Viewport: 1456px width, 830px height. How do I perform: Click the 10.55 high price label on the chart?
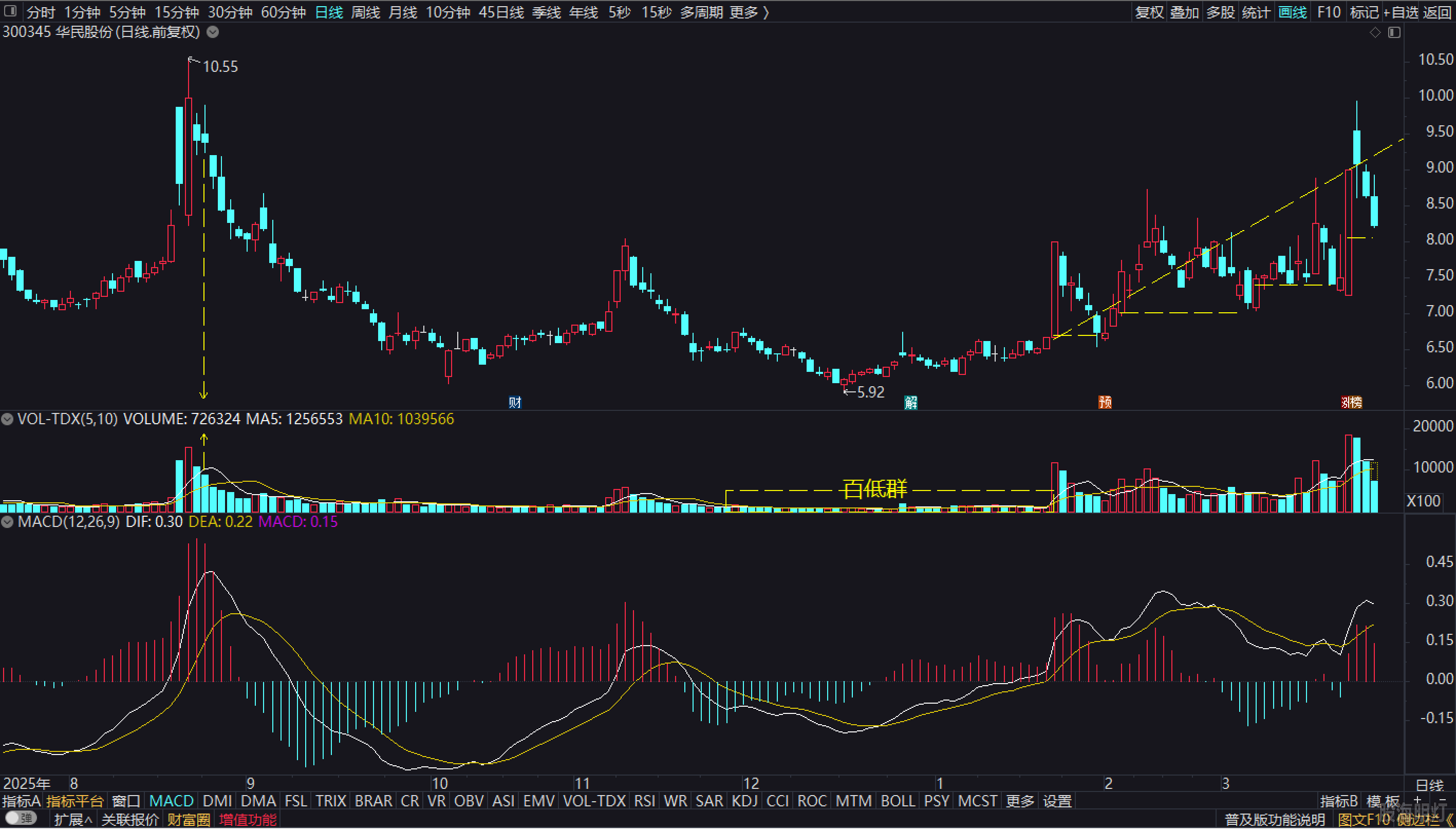tap(220, 67)
